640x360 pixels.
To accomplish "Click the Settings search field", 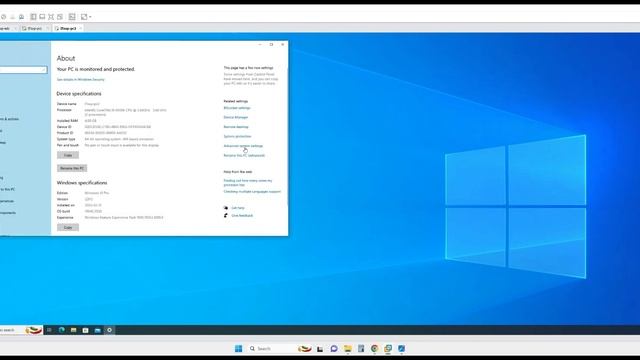I will pyautogui.click(x=23, y=70).
